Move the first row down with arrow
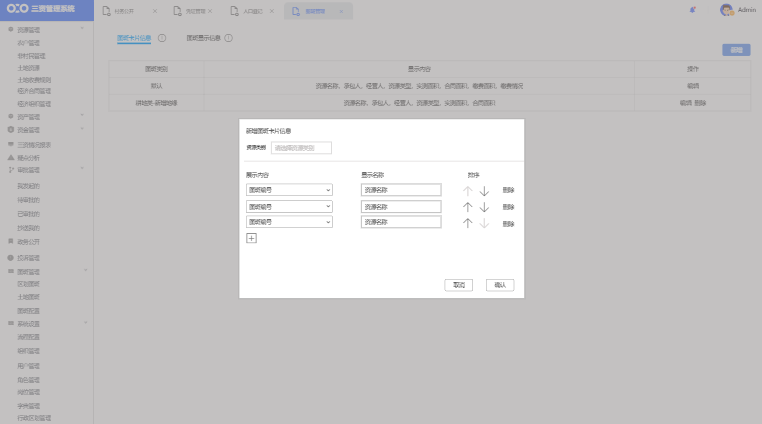 (x=484, y=190)
